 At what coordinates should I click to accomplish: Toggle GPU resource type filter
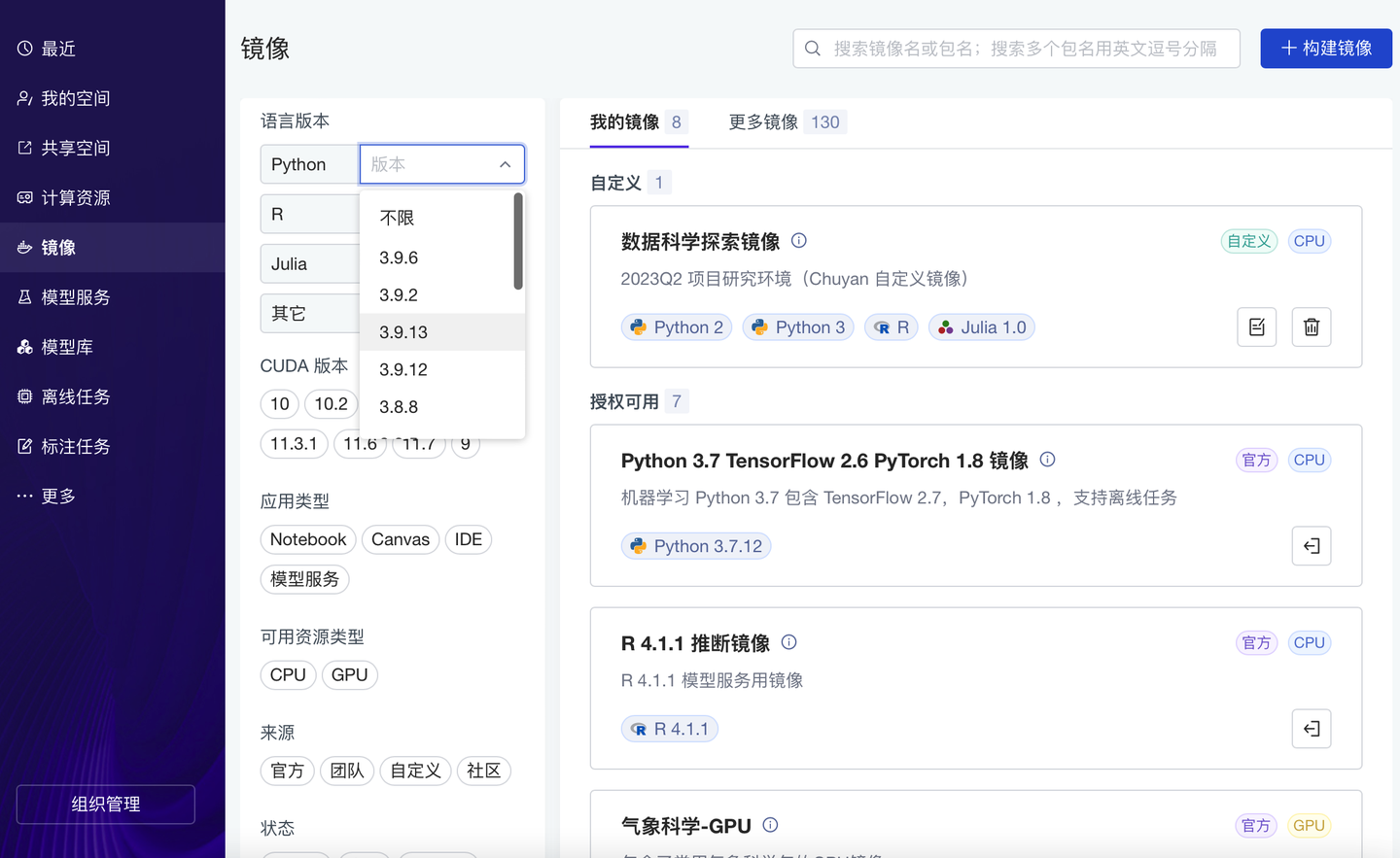click(349, 675)
